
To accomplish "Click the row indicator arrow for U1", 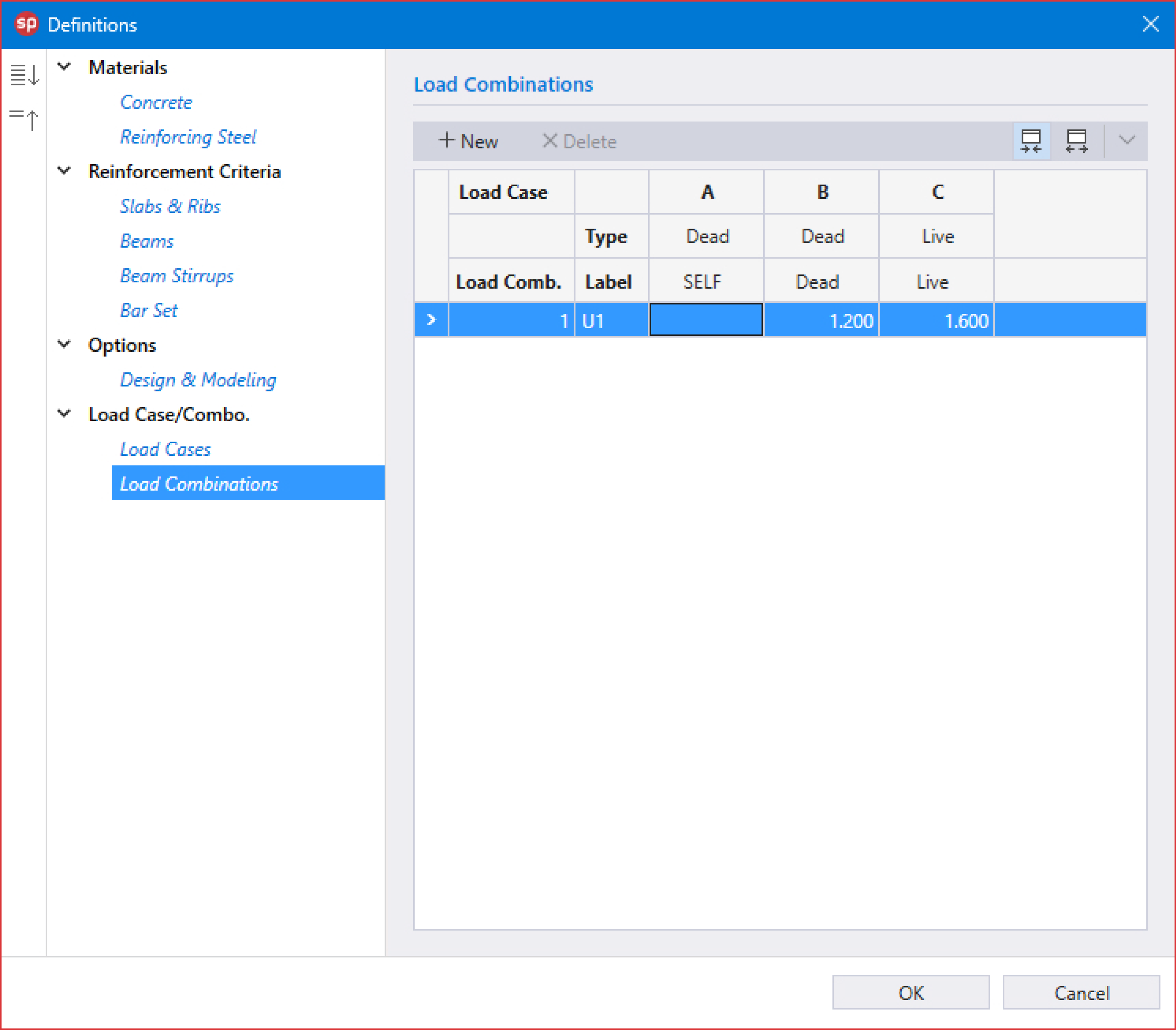I will (x=431, y=319).
